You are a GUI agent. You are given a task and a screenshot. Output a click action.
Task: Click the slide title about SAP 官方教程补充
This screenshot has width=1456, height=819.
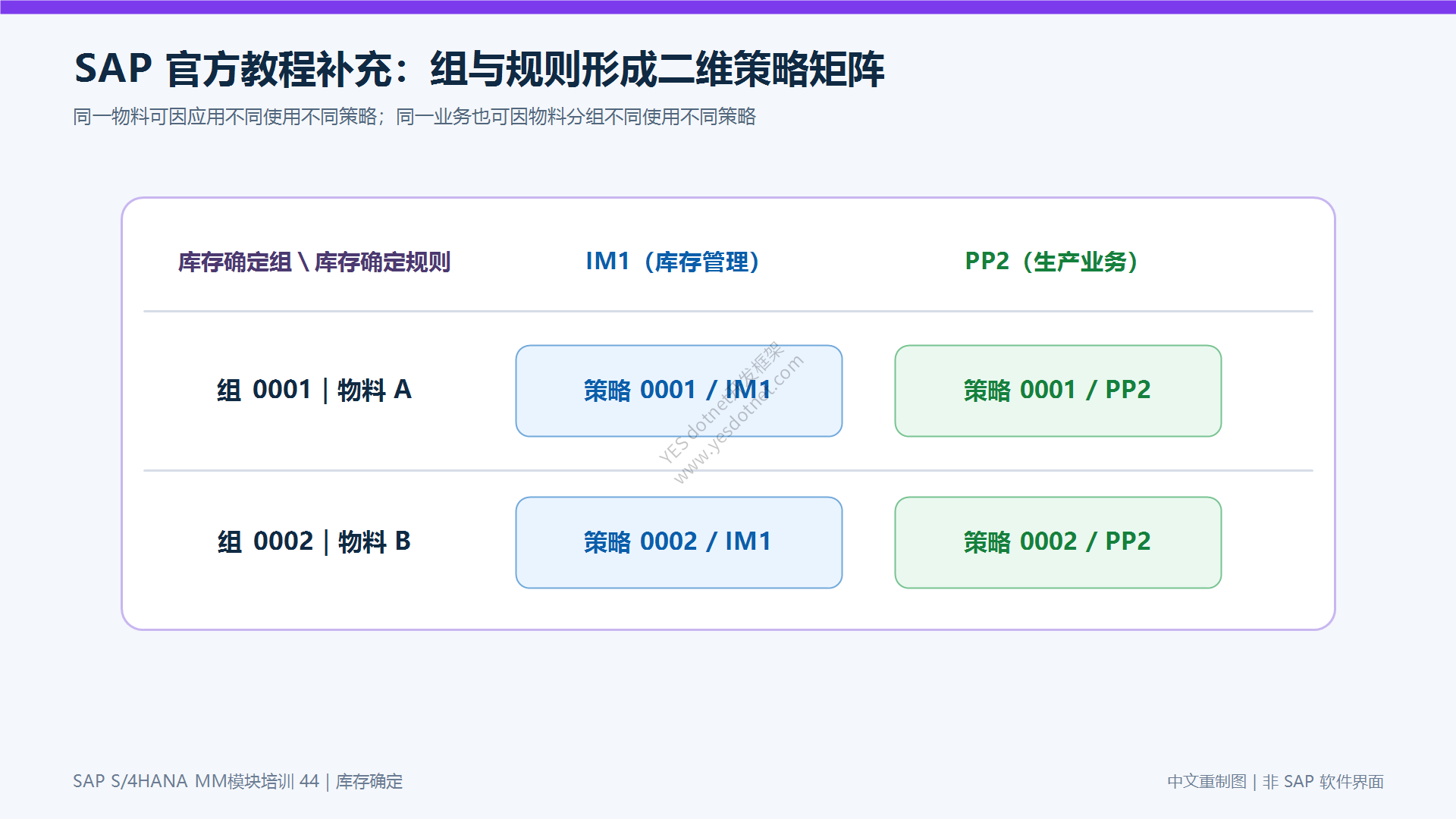(479, 69)
